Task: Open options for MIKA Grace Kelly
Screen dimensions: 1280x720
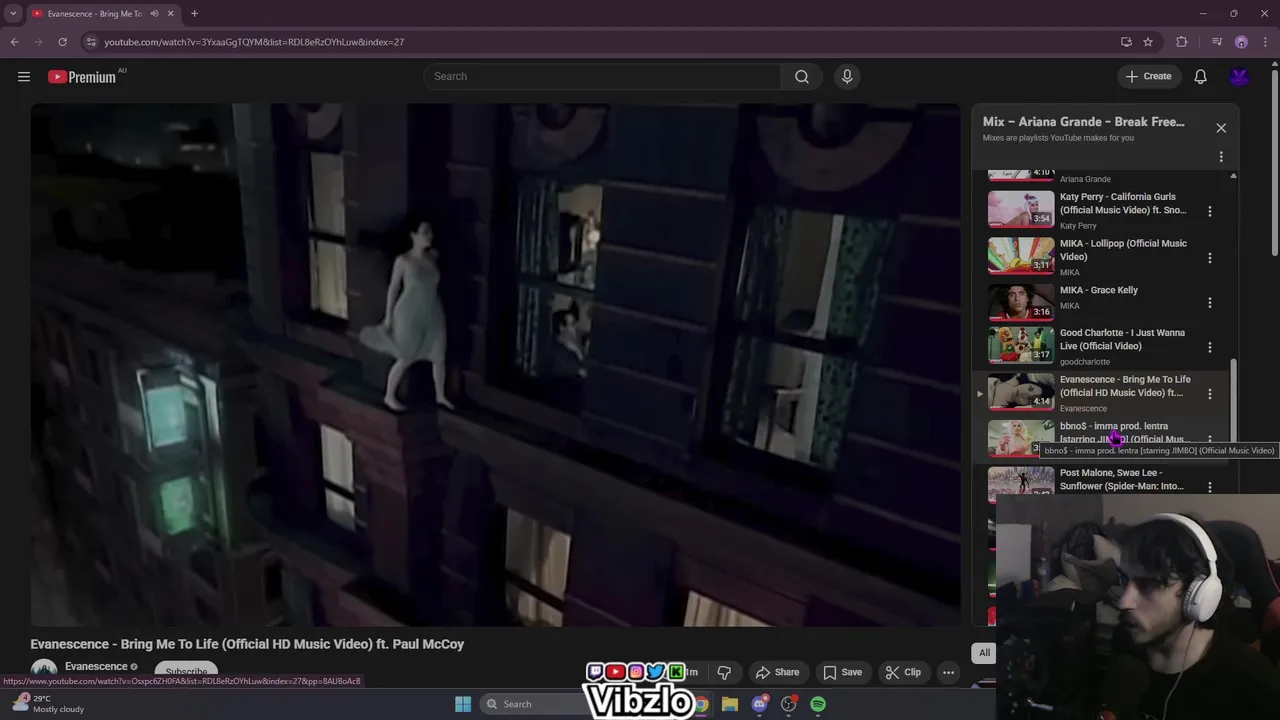Action: (1210, 302)
